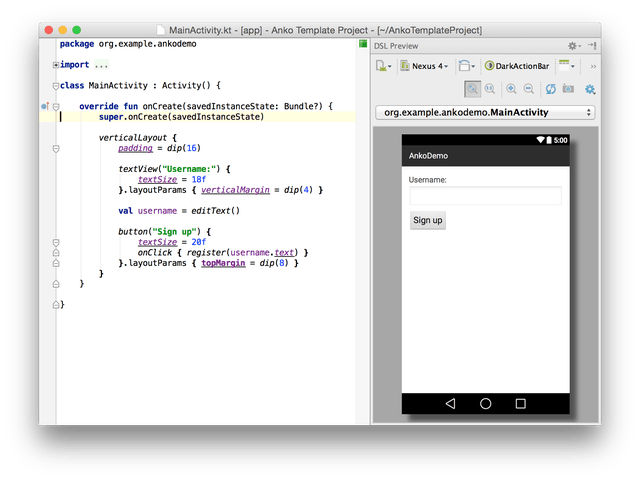Open the blue gear preview options
This screenshot has width=640, height=481.
click(x=588, y=89)
